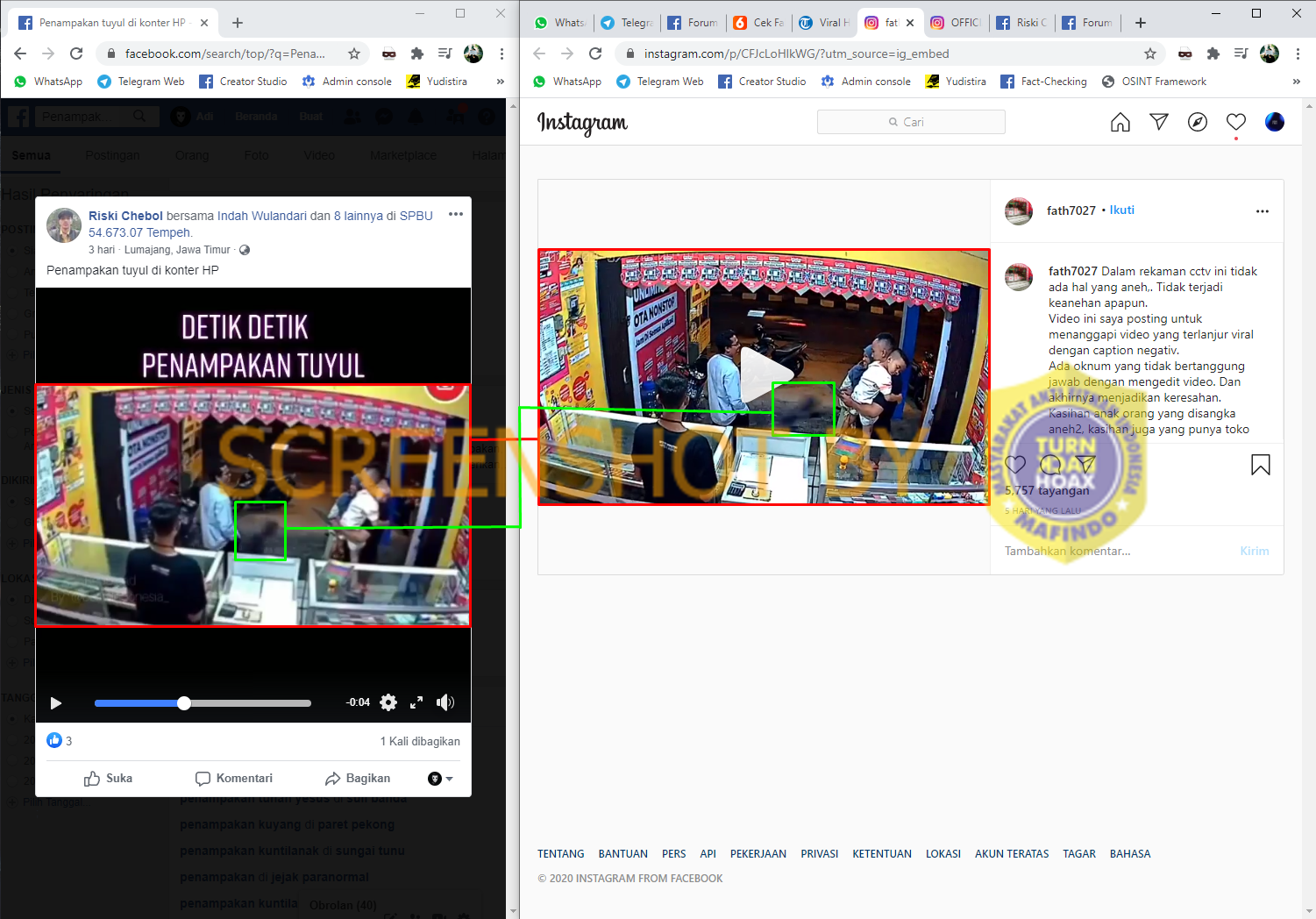The width and height of the screenshot is (1316, 919).
Task: Expand bookmarks overflow in Facebook window
Action: pos(501,82)
